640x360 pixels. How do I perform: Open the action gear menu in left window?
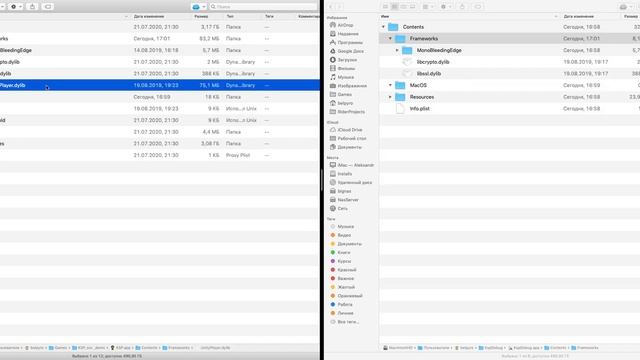(16, 7)
